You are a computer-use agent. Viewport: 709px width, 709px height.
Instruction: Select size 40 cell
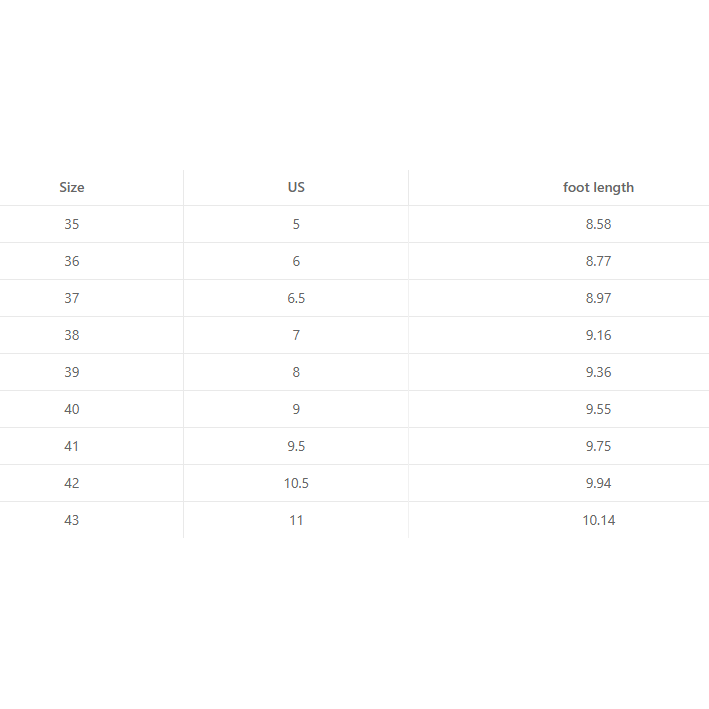coord(72,410)
